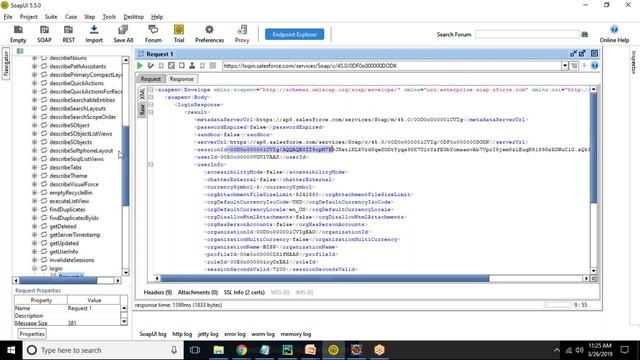Open the Desktop menu

(x=133, y=17)
